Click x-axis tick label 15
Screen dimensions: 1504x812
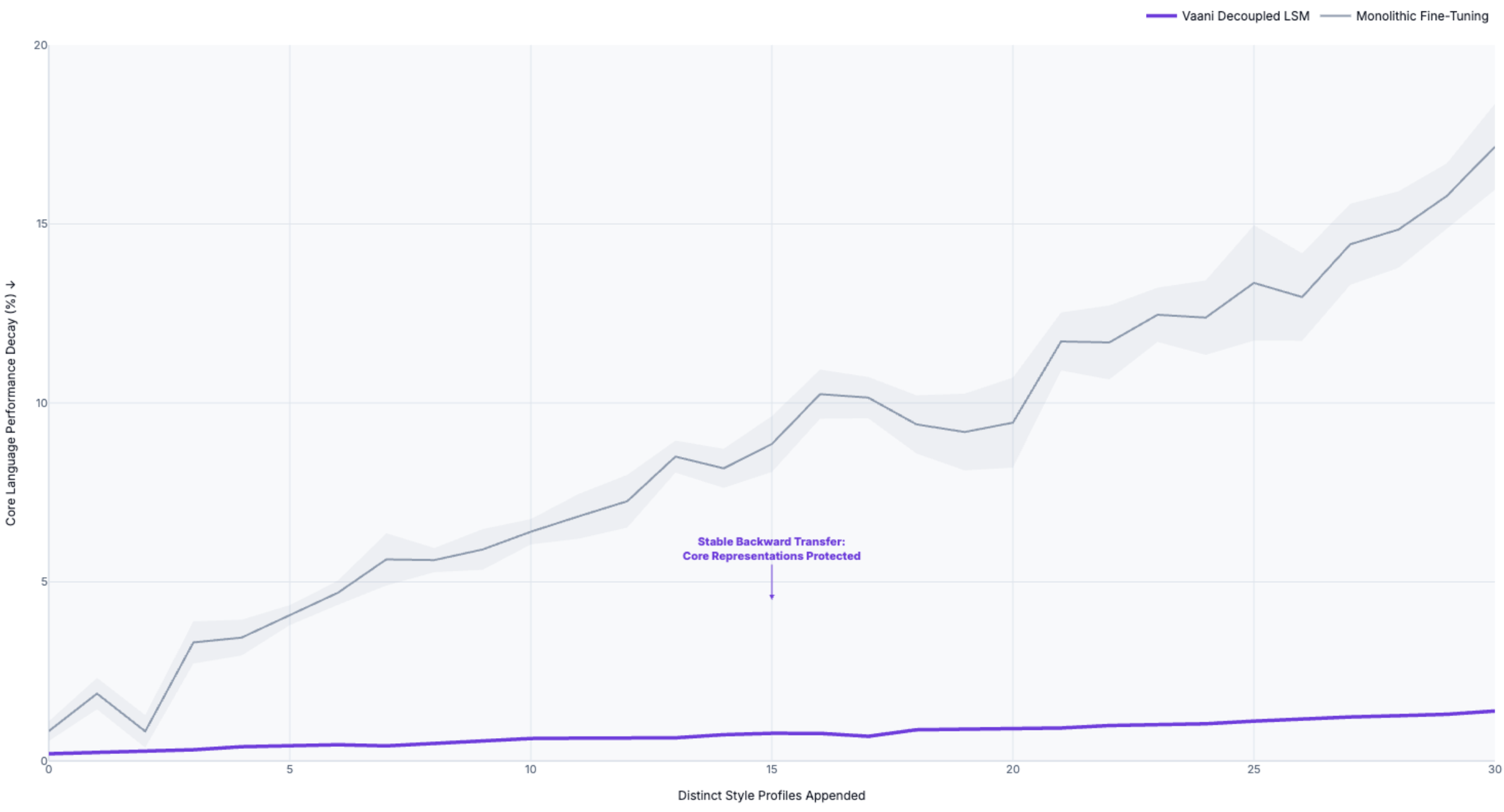coord(772,769)
